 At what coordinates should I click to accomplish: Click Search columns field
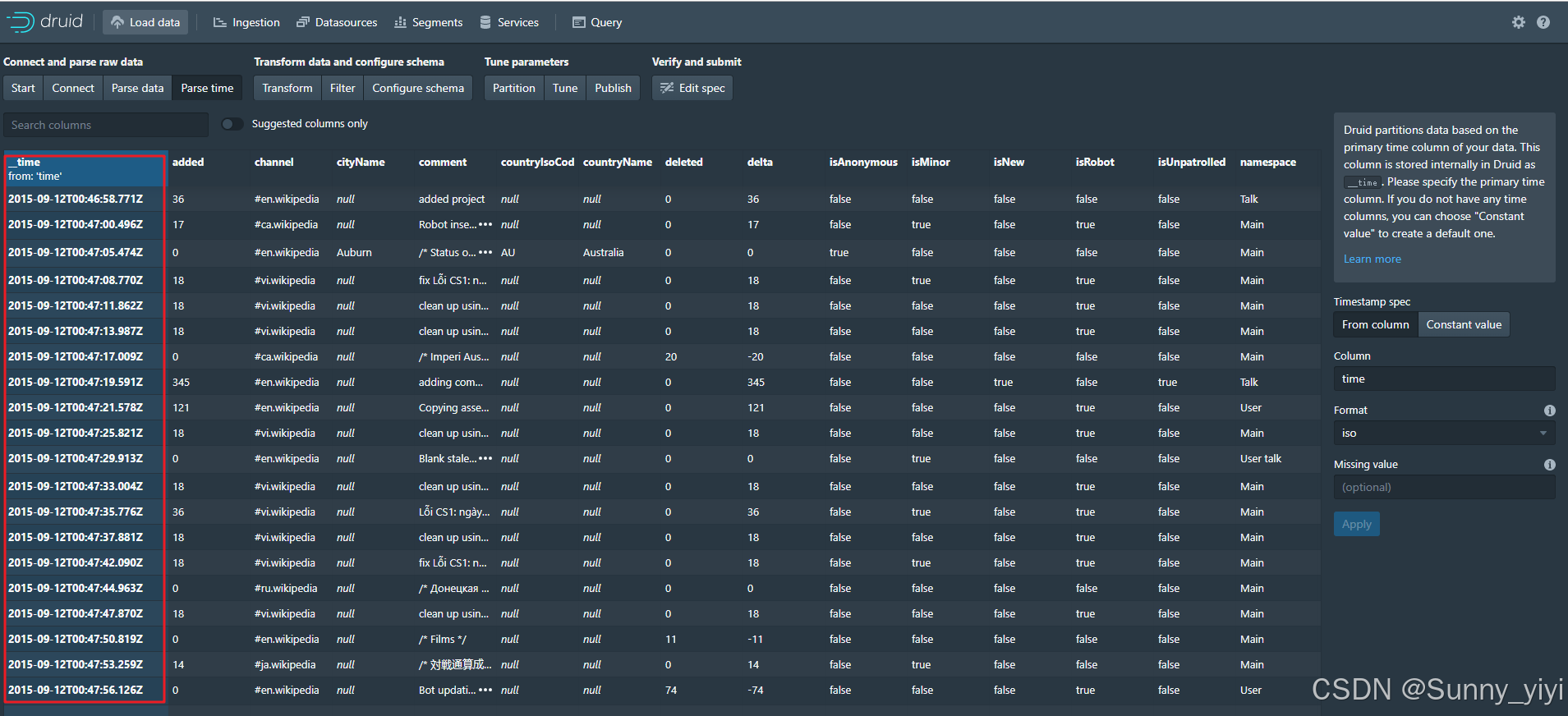106,125
